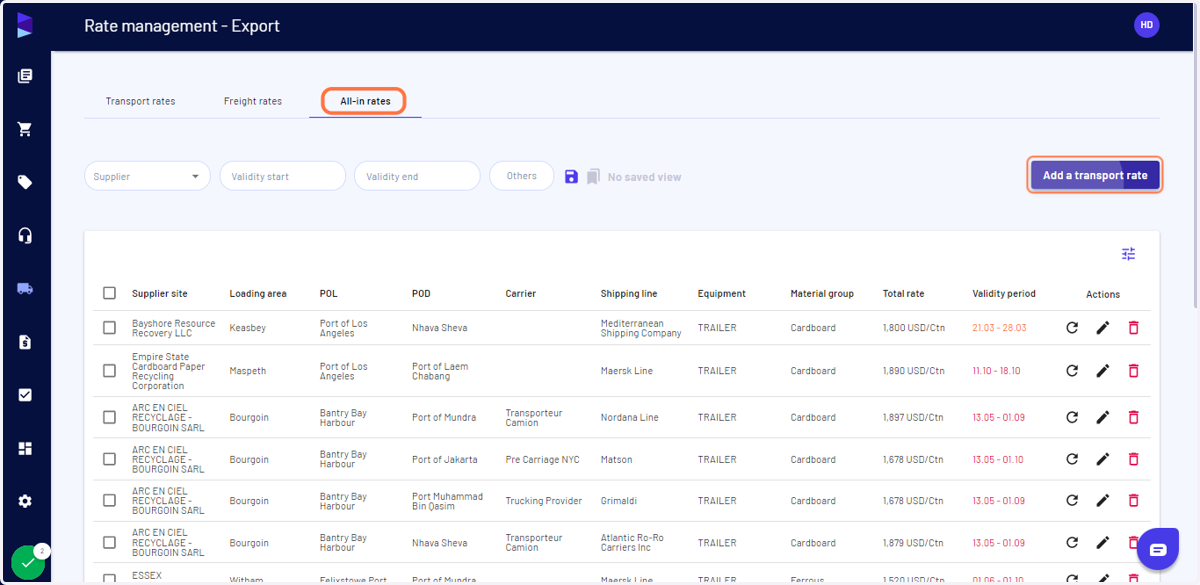Open the table column settings sliders icon
Image resolution: width=1200 pixels, height=585 pixels.
(x=1128, y=254)
